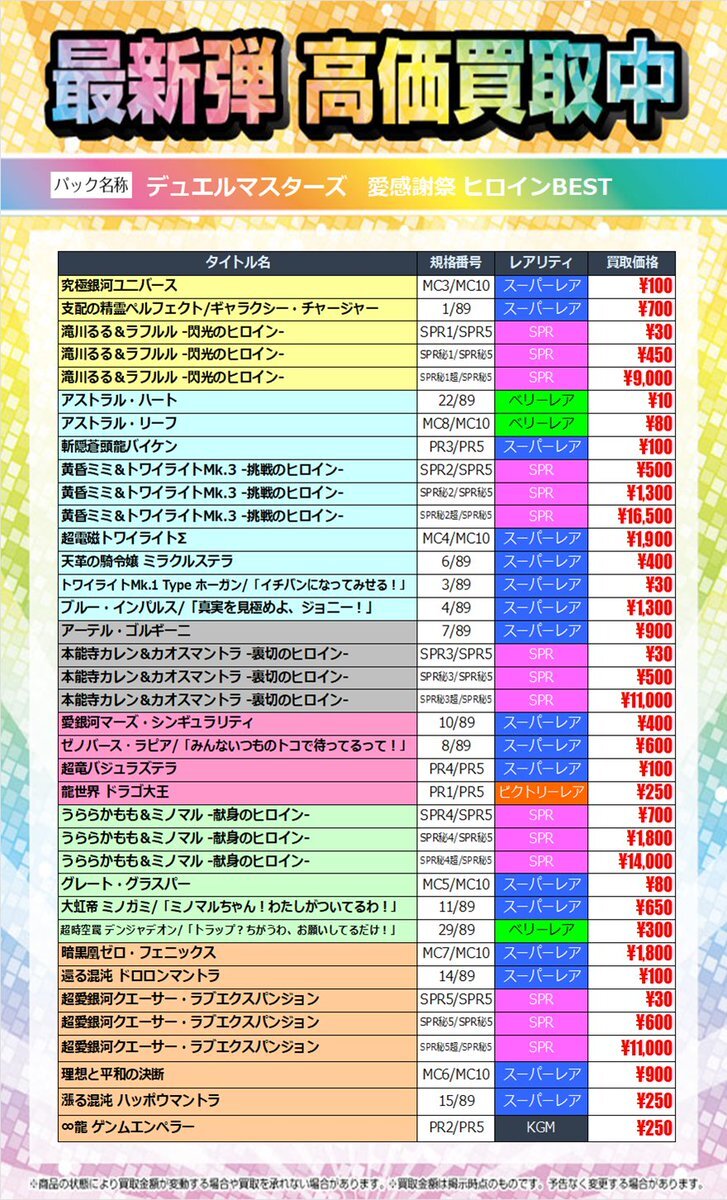This screenshot has height=1200, width=727.
Task: Click the タイトル名 column header
Action: coord(237,263)
